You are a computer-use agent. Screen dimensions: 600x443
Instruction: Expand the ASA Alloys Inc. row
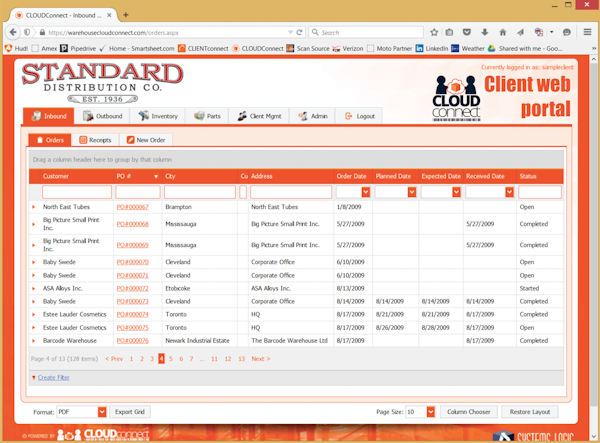(34, 288)
